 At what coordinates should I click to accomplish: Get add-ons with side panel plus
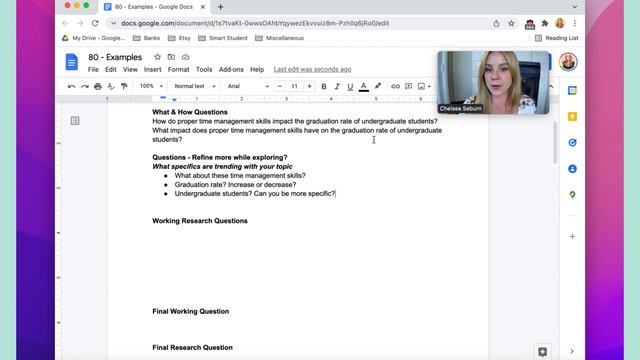pos(572,236)
